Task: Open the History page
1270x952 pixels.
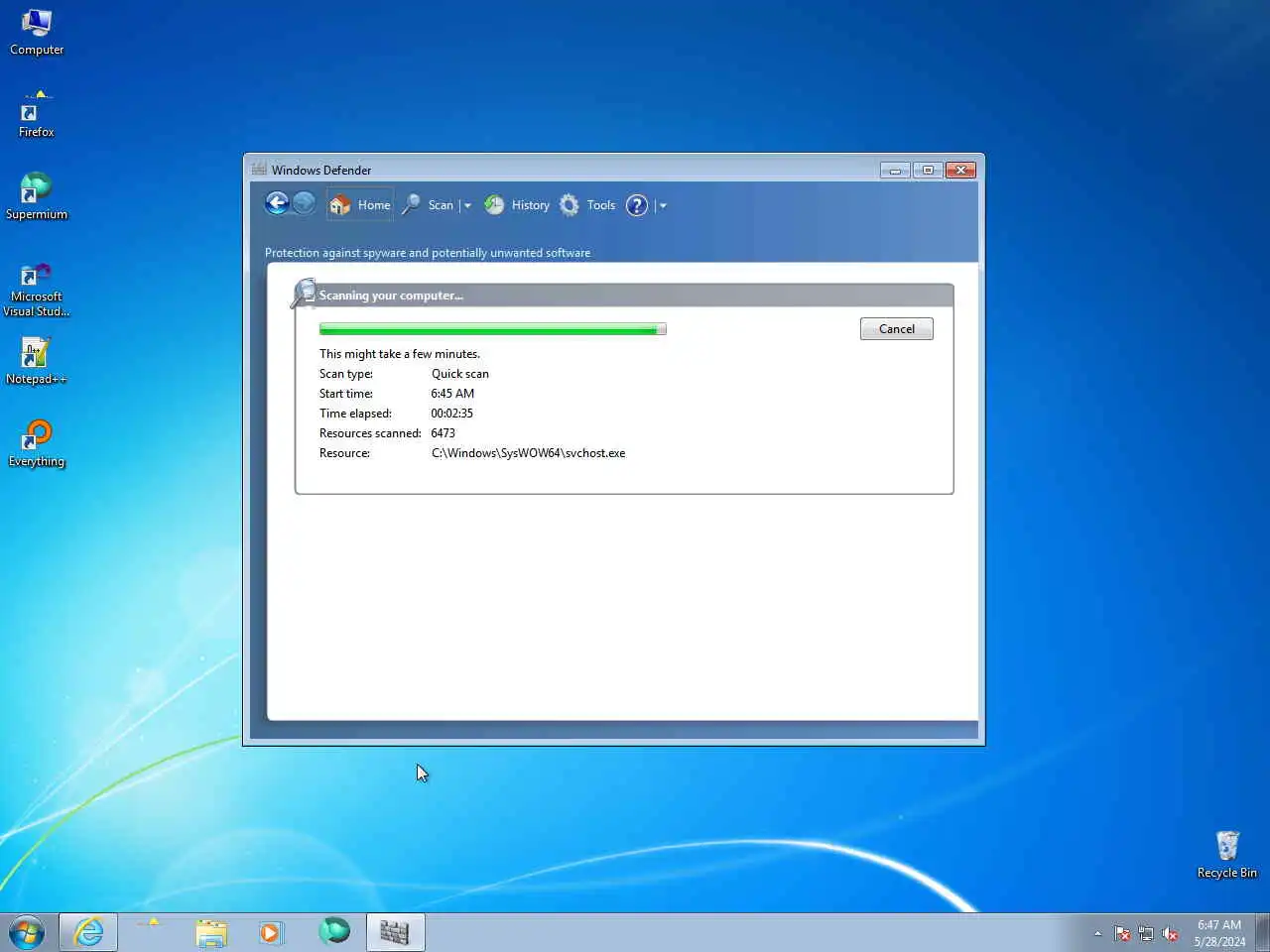Action: pos(517,205)
